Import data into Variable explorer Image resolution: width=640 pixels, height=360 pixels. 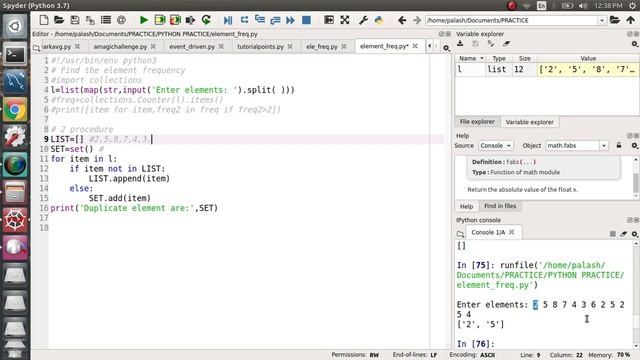pos(460,44)
